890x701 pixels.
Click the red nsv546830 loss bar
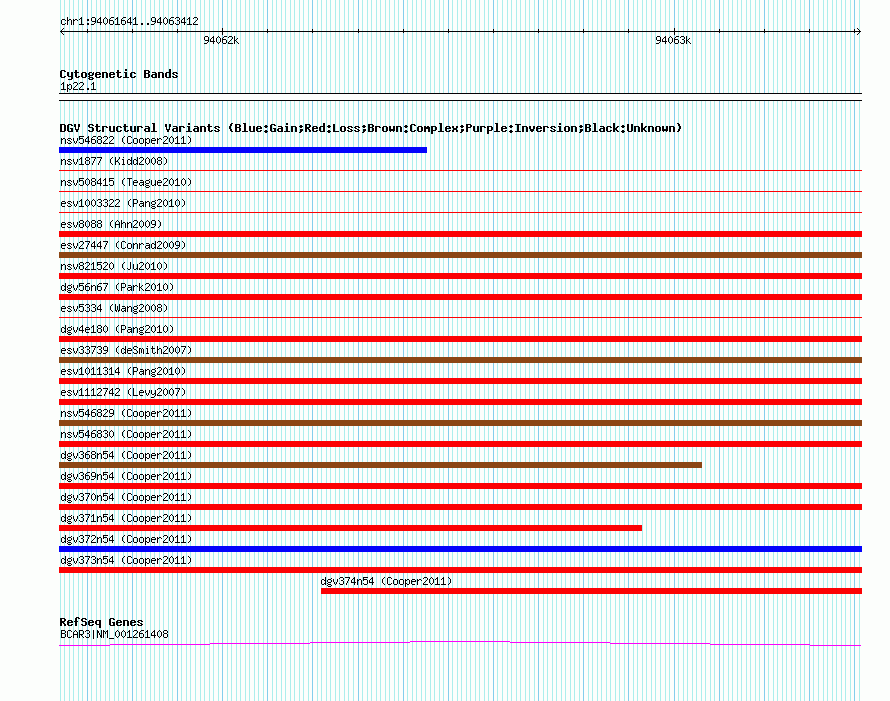tap(460, 444)
